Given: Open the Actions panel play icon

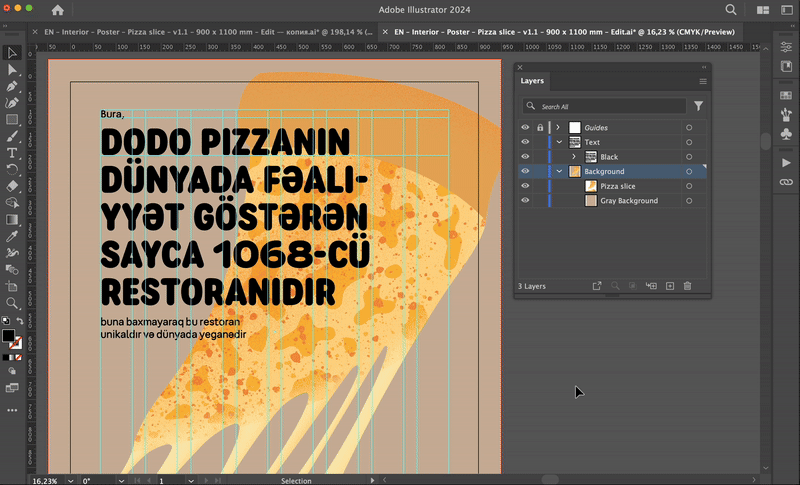Looking at the screenshot, I should coord(786,163).
